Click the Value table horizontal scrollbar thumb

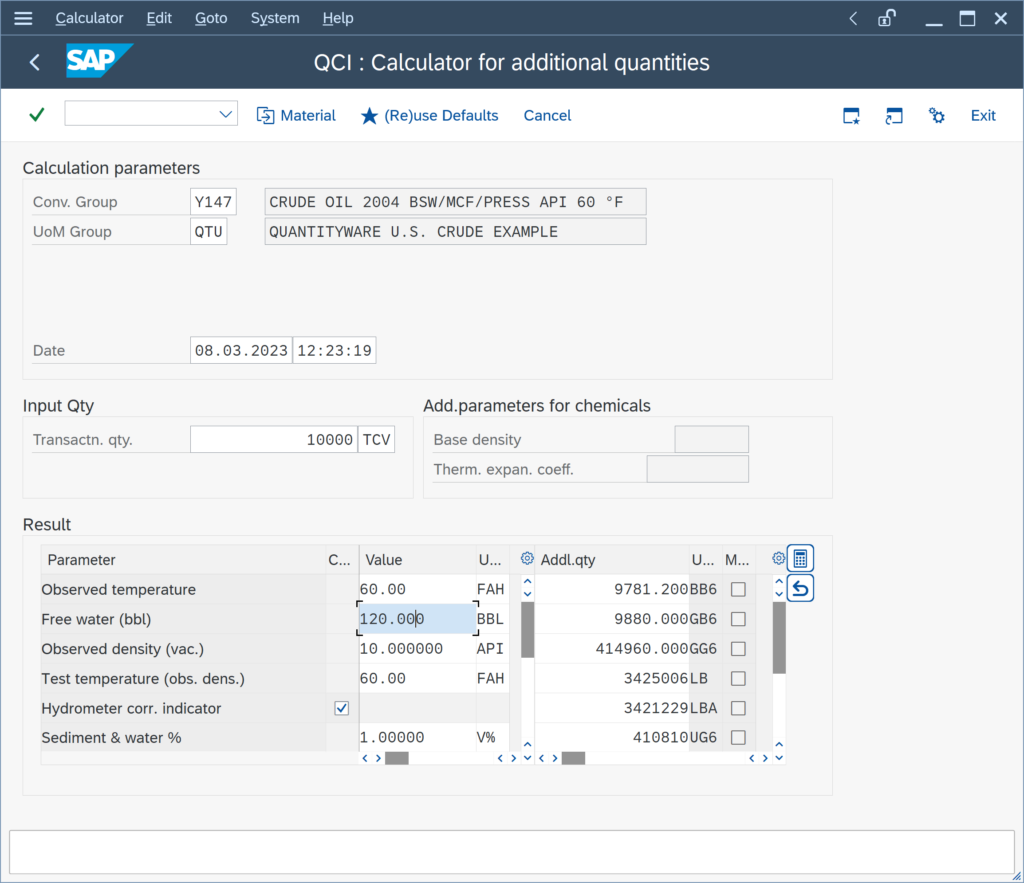tap(396, 758)
